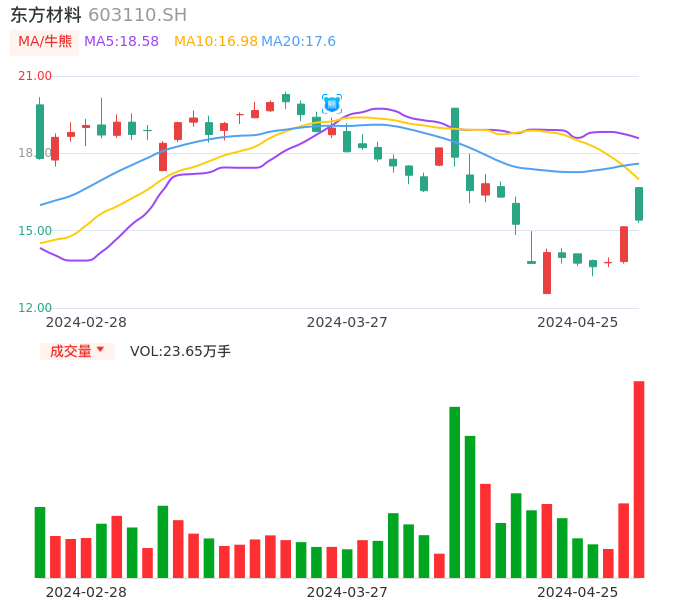Click the last green candlestick on the right

click(x=639, y=204)
